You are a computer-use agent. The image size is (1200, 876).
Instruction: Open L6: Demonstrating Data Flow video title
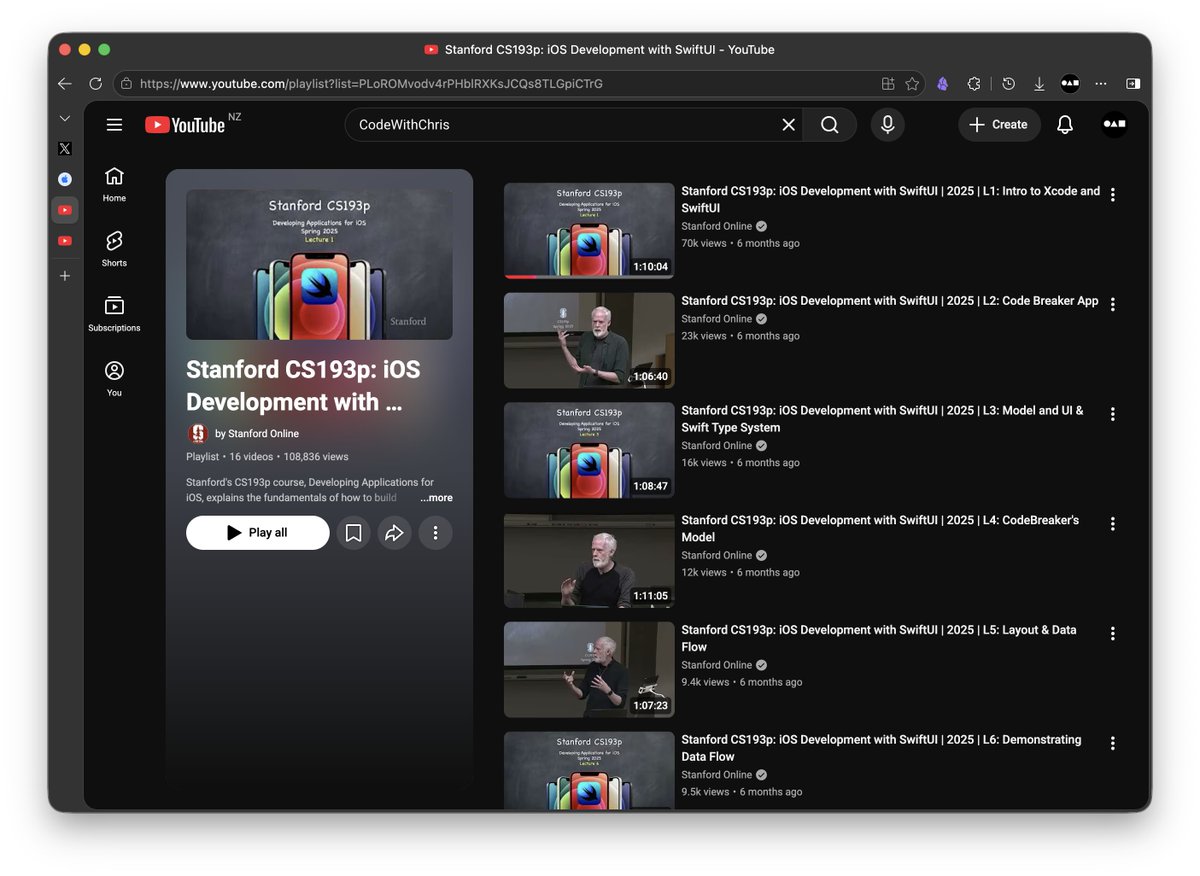882,748
